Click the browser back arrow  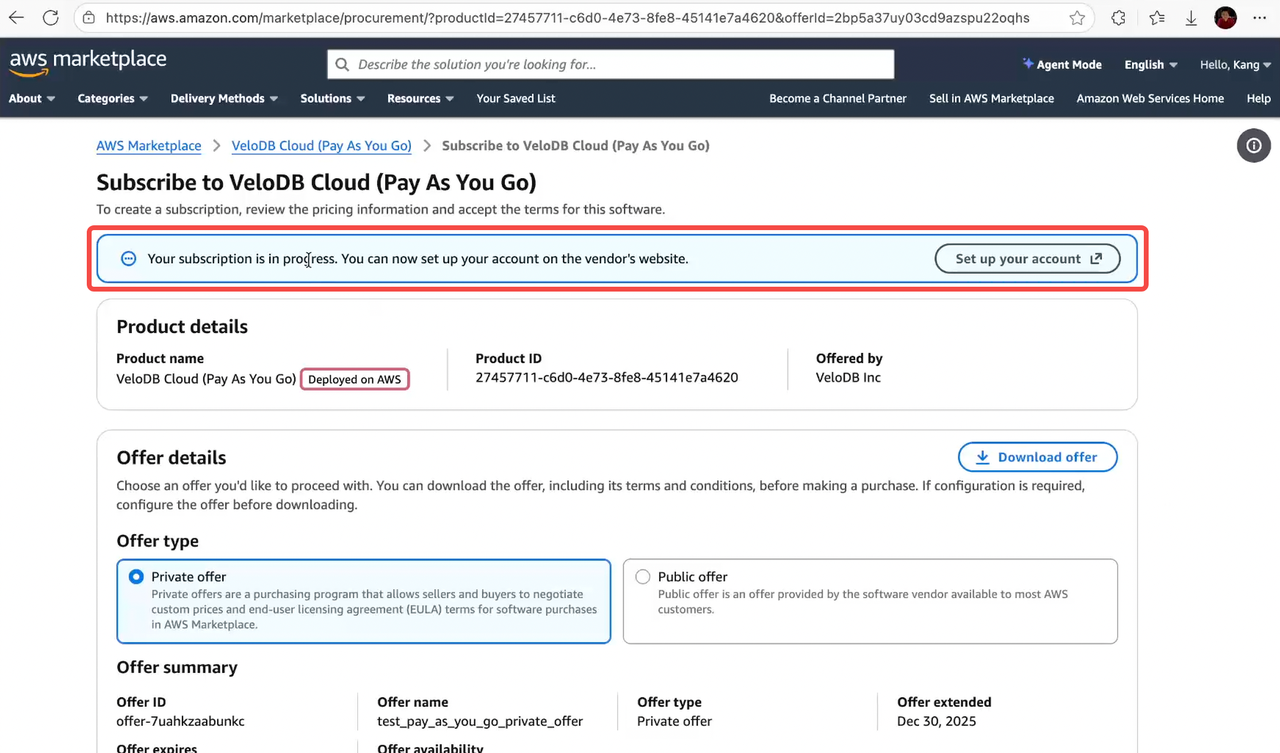pos(16,18)
